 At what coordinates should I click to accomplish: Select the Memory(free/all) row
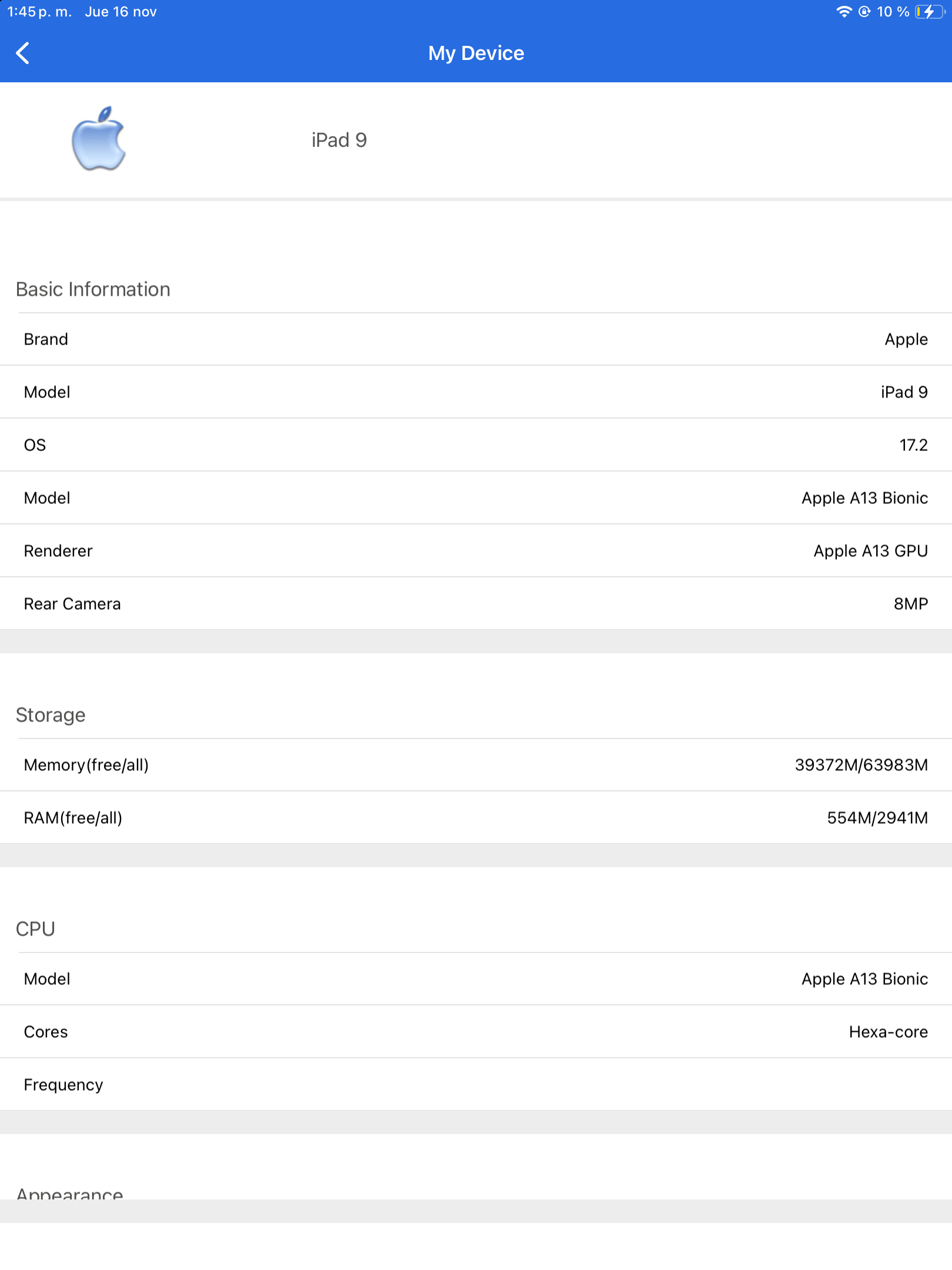[476, 765]
